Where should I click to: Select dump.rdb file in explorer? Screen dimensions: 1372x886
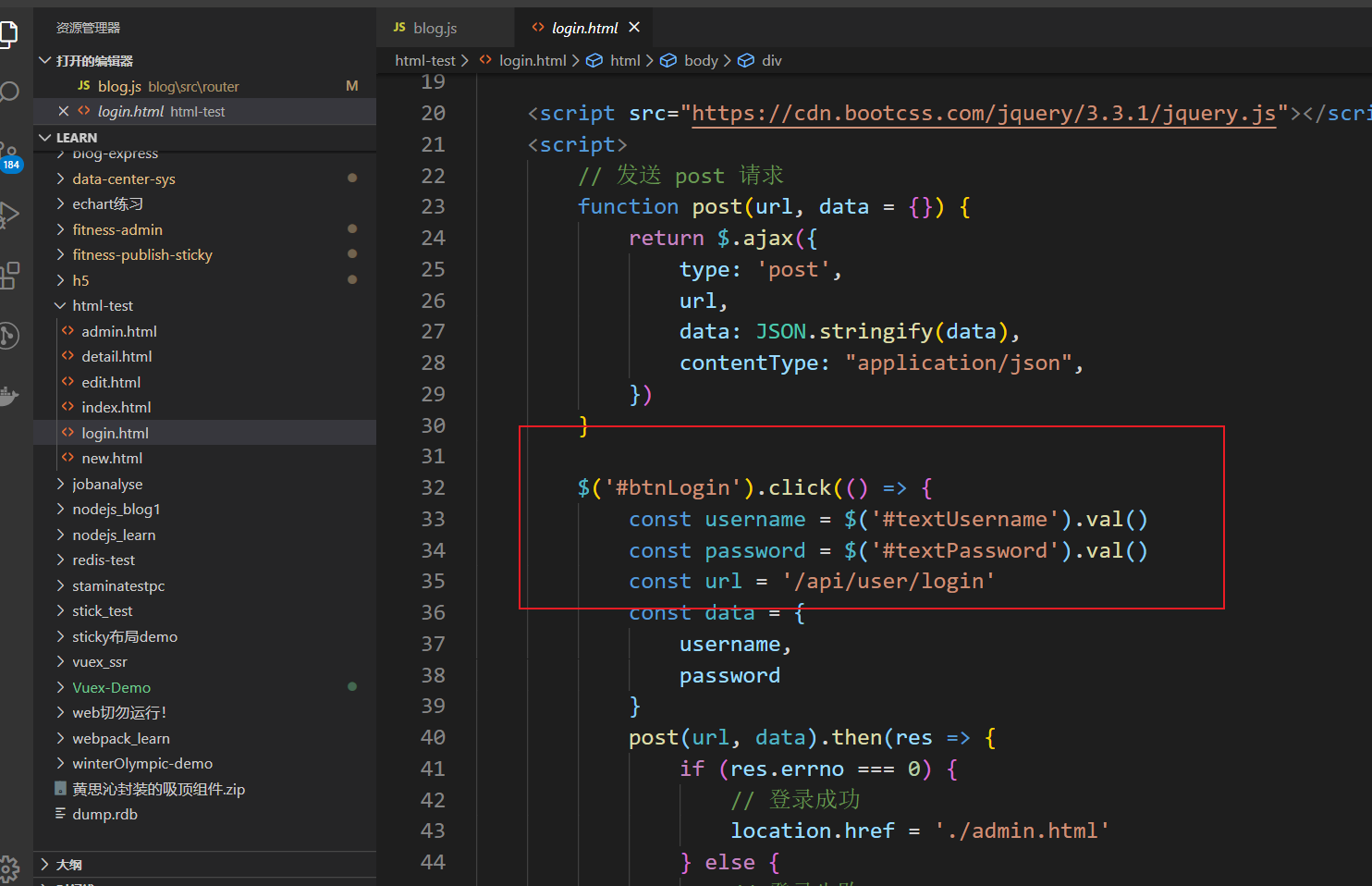pyautogui.click(x=104, y=815)
